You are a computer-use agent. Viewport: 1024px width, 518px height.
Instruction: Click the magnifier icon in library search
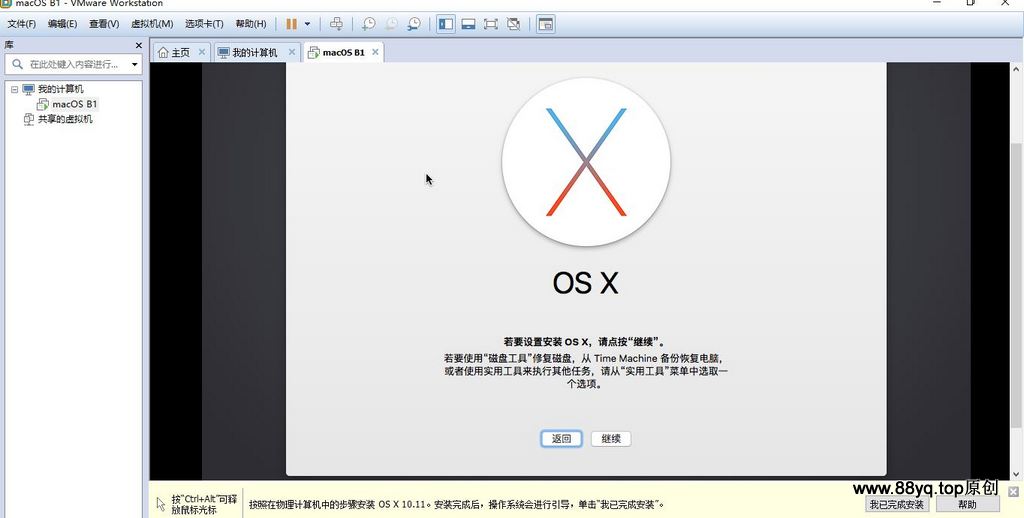pyautogui.click(x=17, y=64)
